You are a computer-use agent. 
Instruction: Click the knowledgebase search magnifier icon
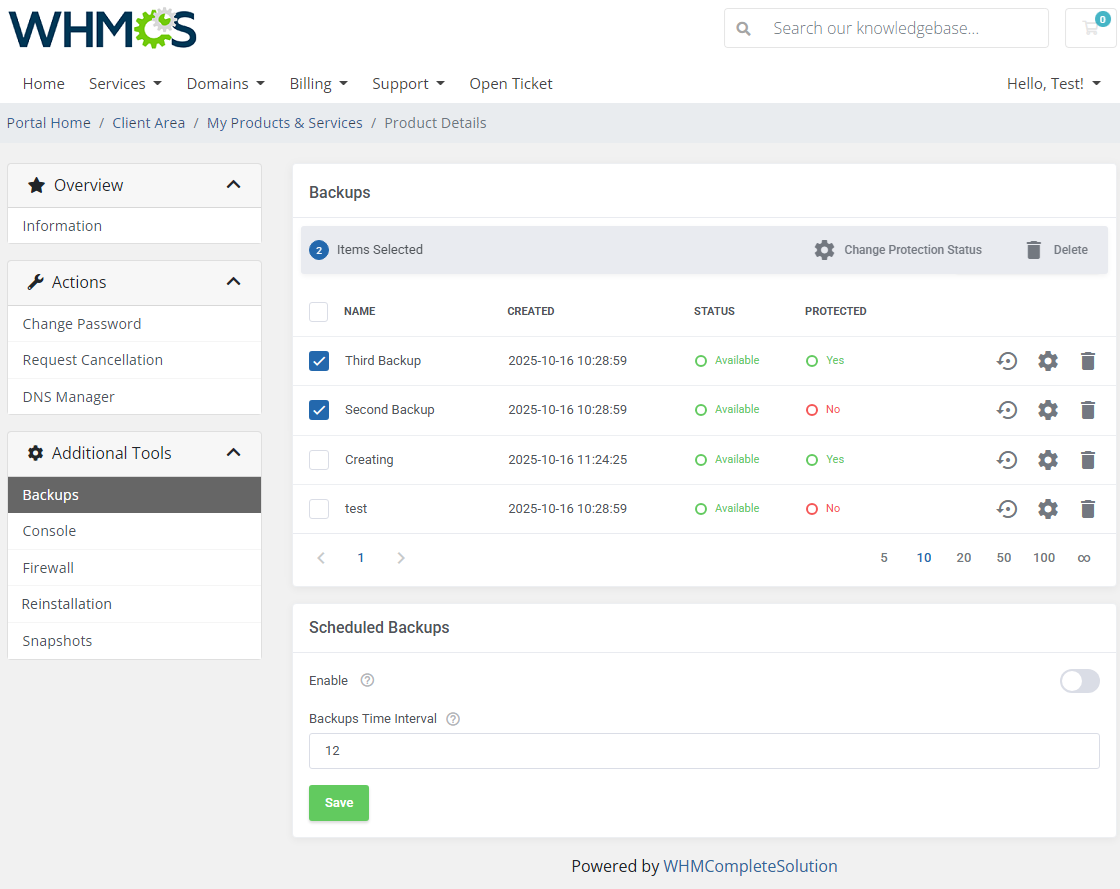click(744, 29)
